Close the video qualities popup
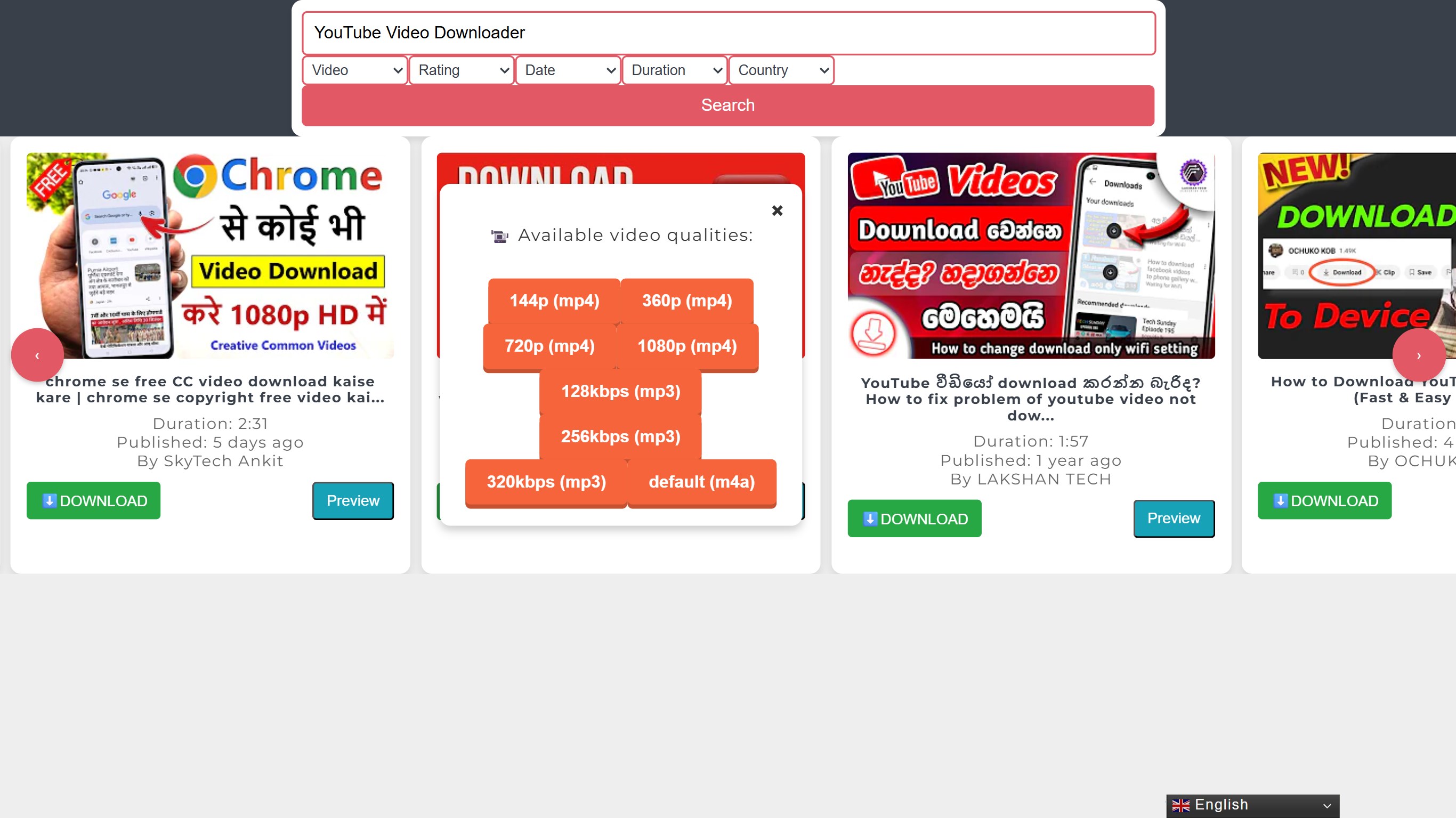1456x818 pixels. (777, 211)
